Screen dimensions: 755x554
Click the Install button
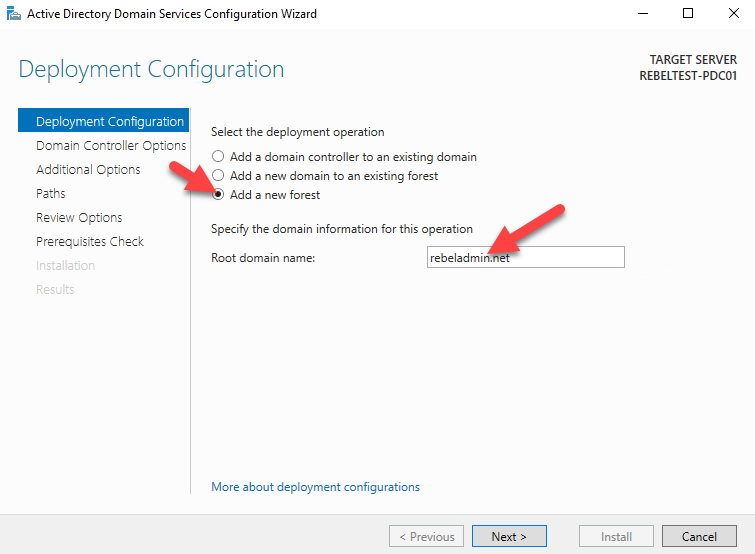616,537
